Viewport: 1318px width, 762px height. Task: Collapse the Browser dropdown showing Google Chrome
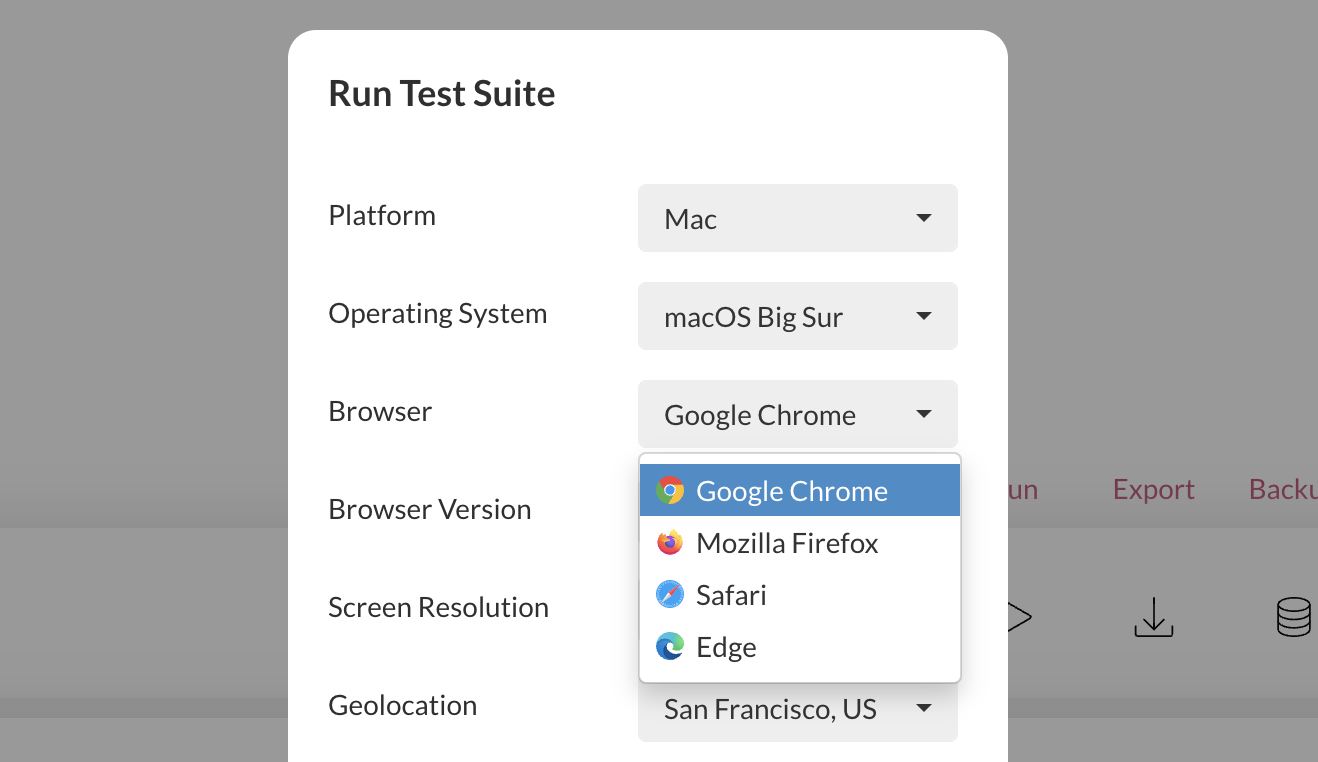click(798, 414)
